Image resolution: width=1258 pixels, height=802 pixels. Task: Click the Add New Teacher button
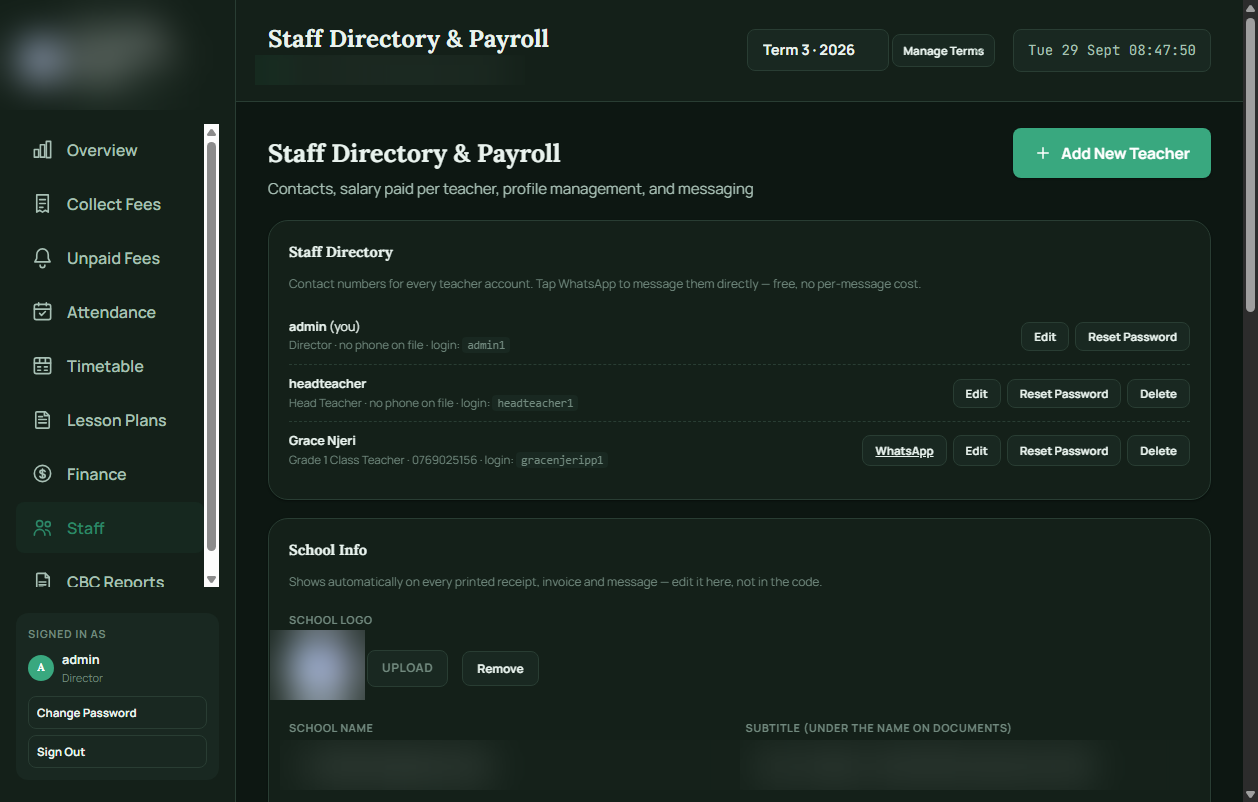point(1111,153)
